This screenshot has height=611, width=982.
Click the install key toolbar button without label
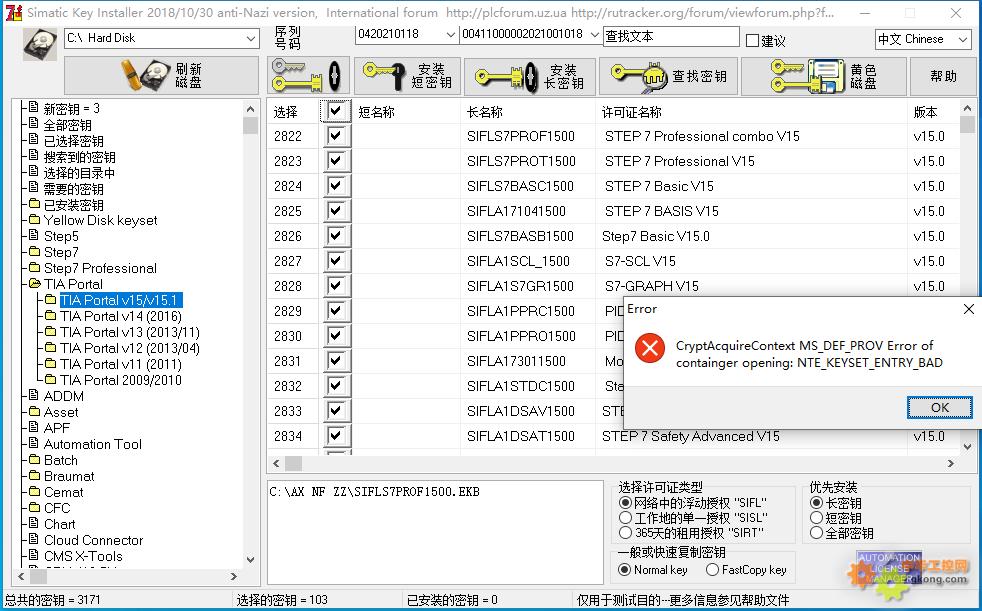[308, 76]
